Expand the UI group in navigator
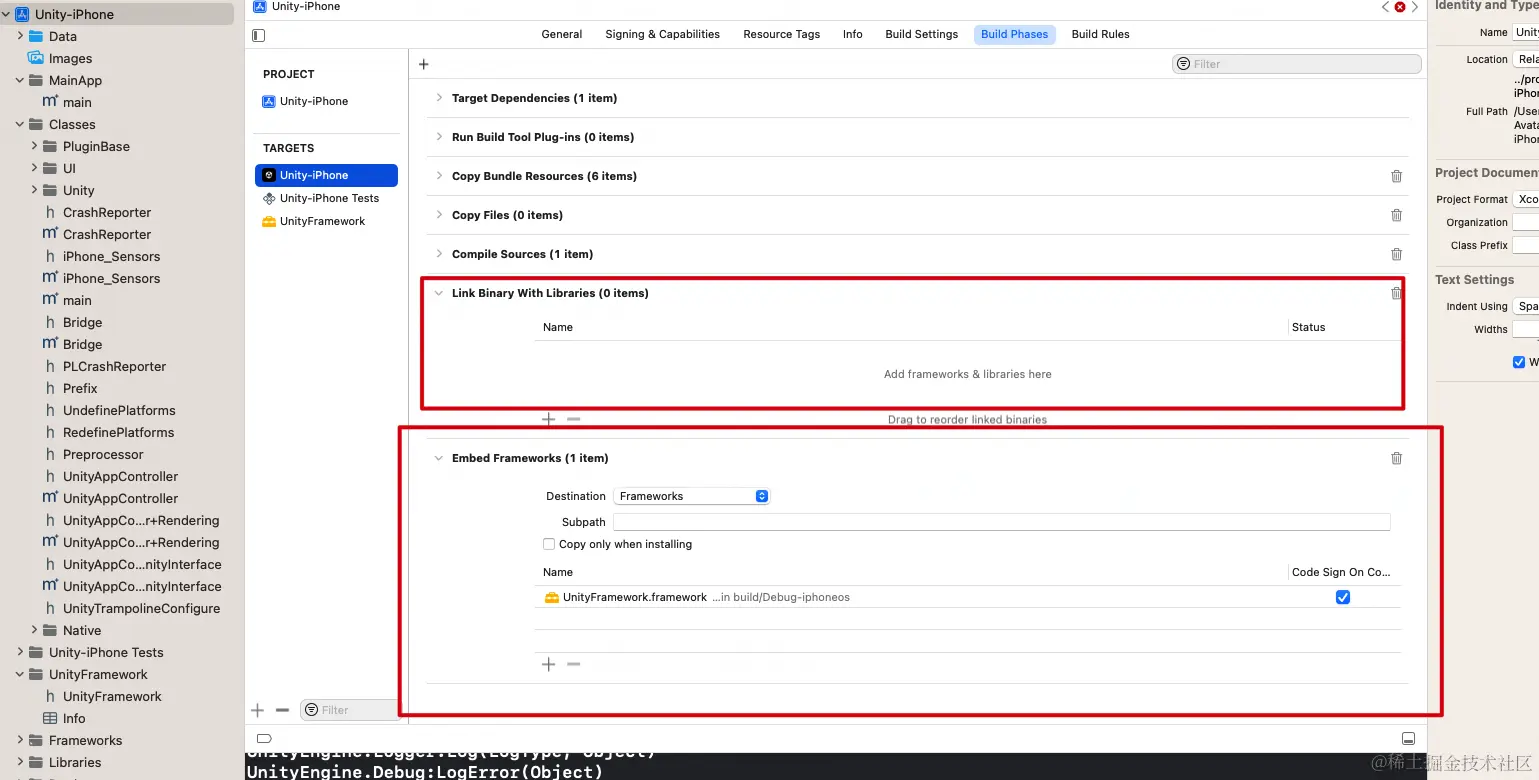This screenshot has height=780, width=1539. click(x=34, y=168)
